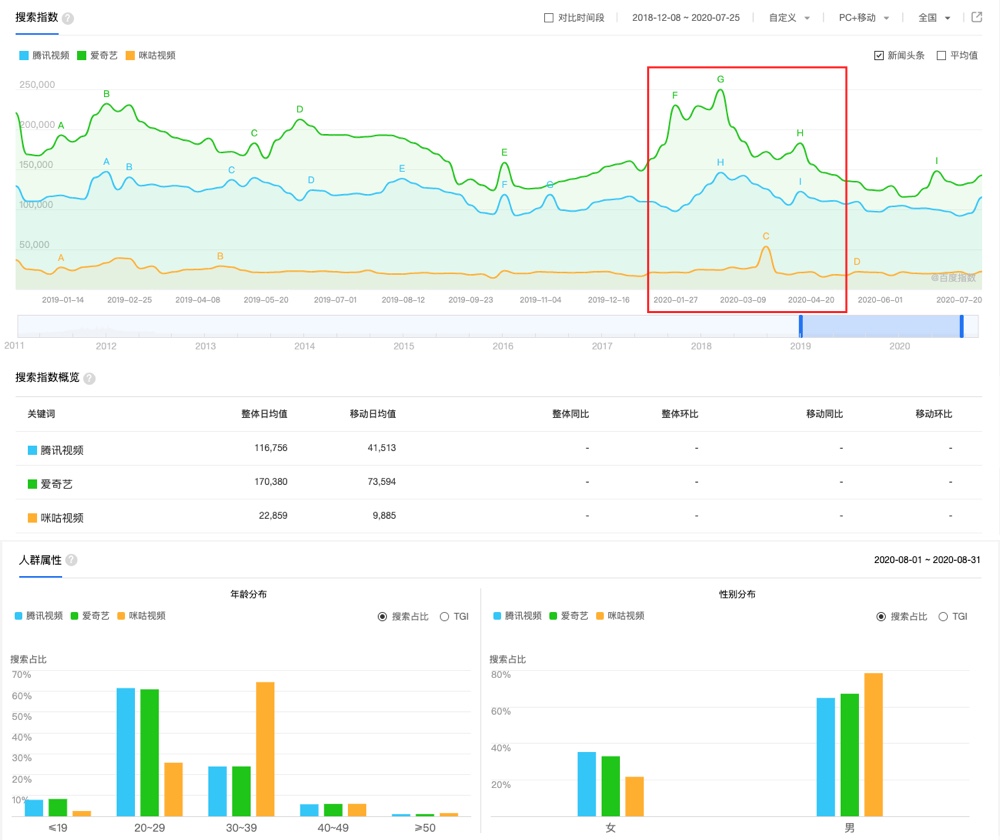Click the help icon beside 人群属性
This screenshot has height=840, width=1000.
pos(71,560)
